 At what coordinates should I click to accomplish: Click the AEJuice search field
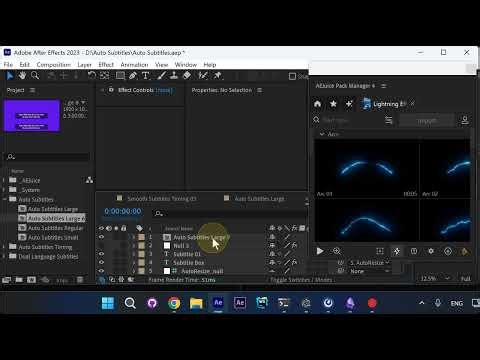(349, 120)
